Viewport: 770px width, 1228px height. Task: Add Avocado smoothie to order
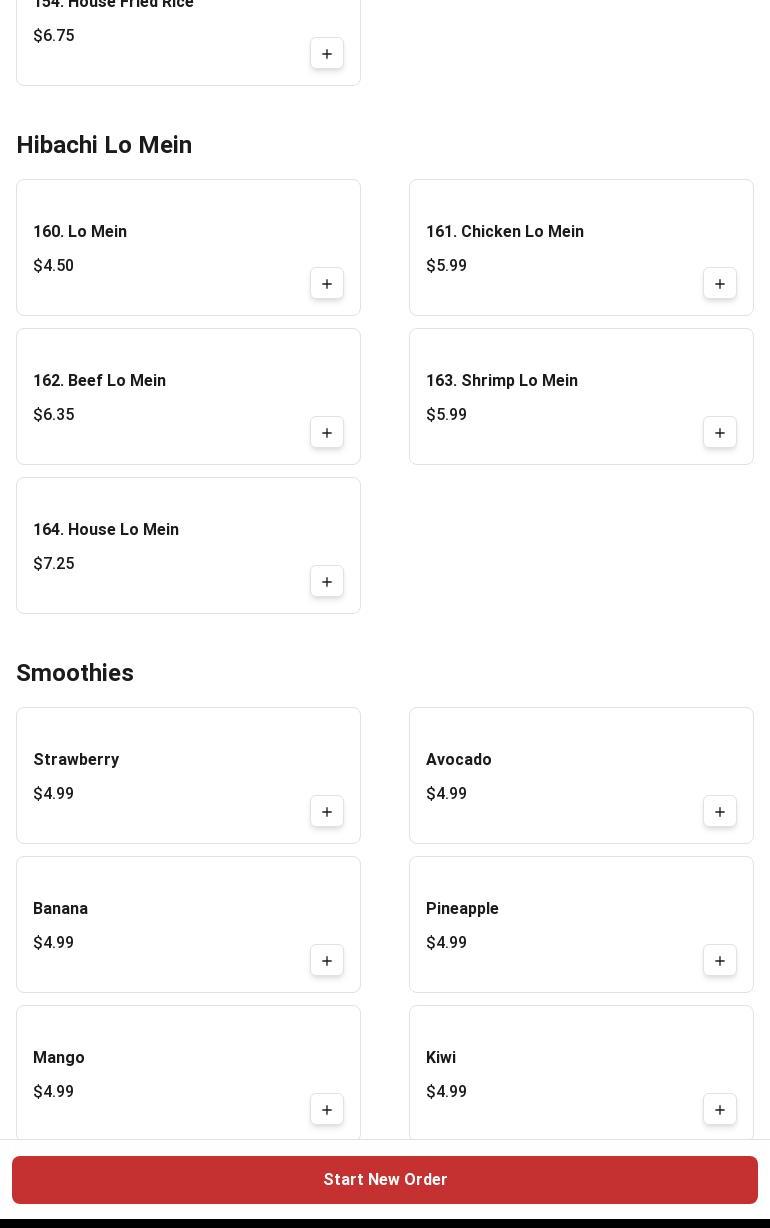[720, 812]
